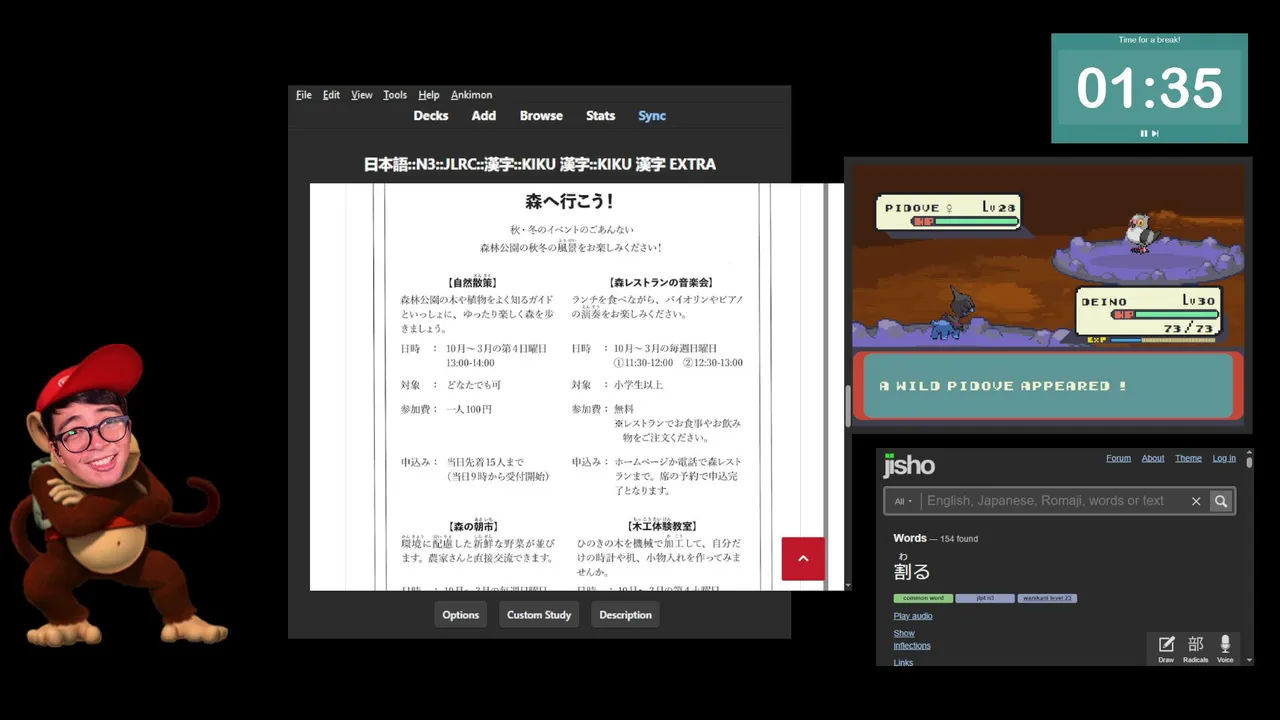Click the Custom Study button
The height and width of the screenshot is (720, 1280).
point(539,615)
